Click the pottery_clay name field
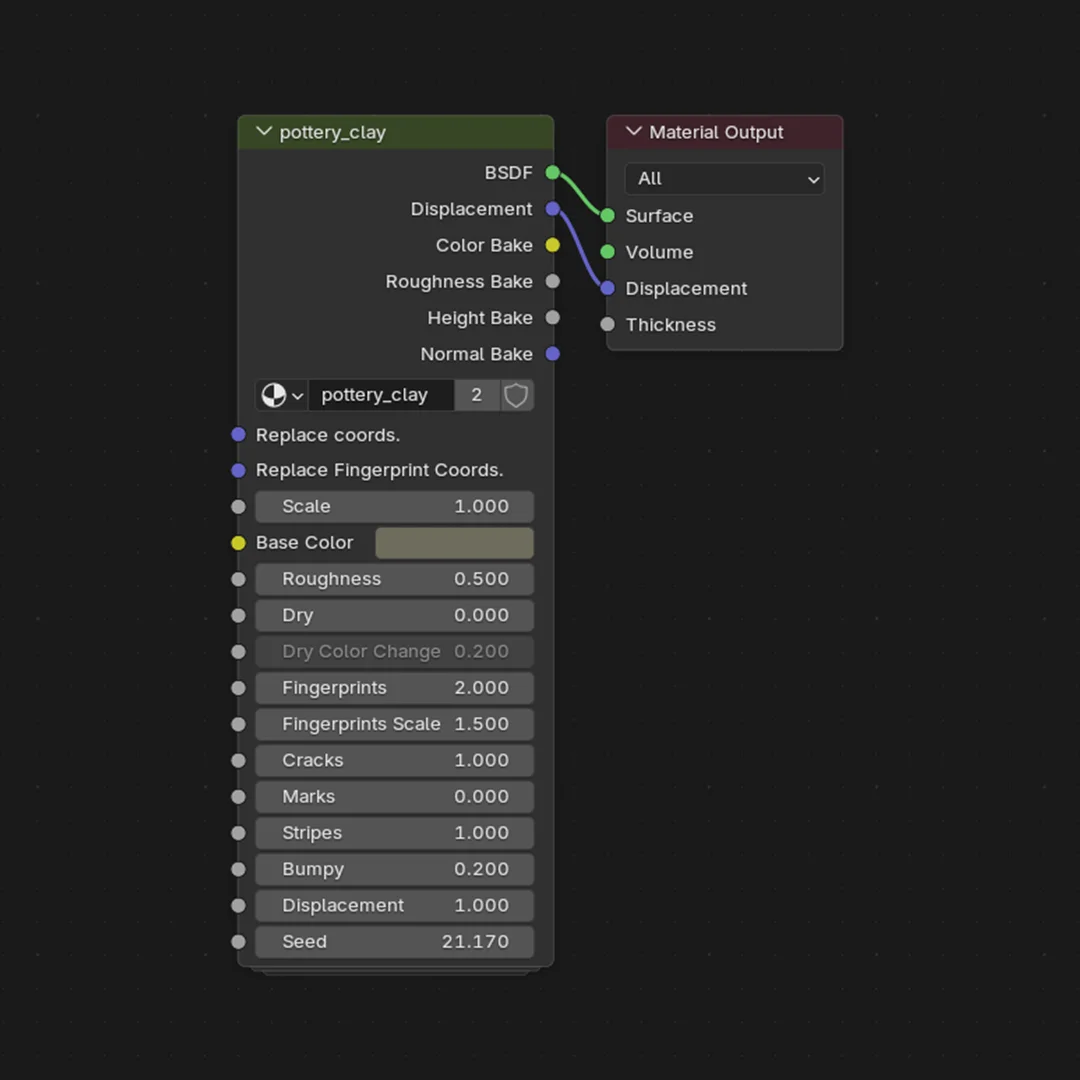The image size is (1080, 1080). (381, 395)
